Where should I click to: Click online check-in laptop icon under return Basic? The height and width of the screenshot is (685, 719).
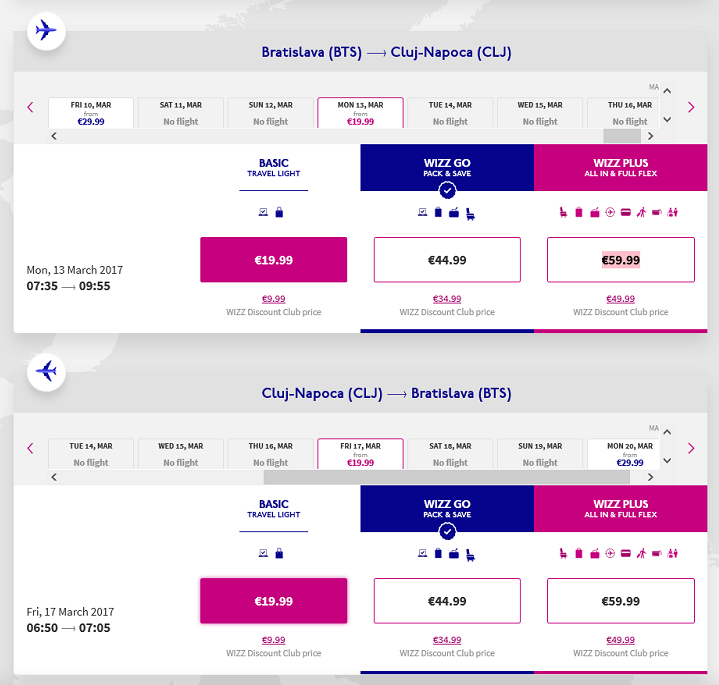tap(263, 553)
